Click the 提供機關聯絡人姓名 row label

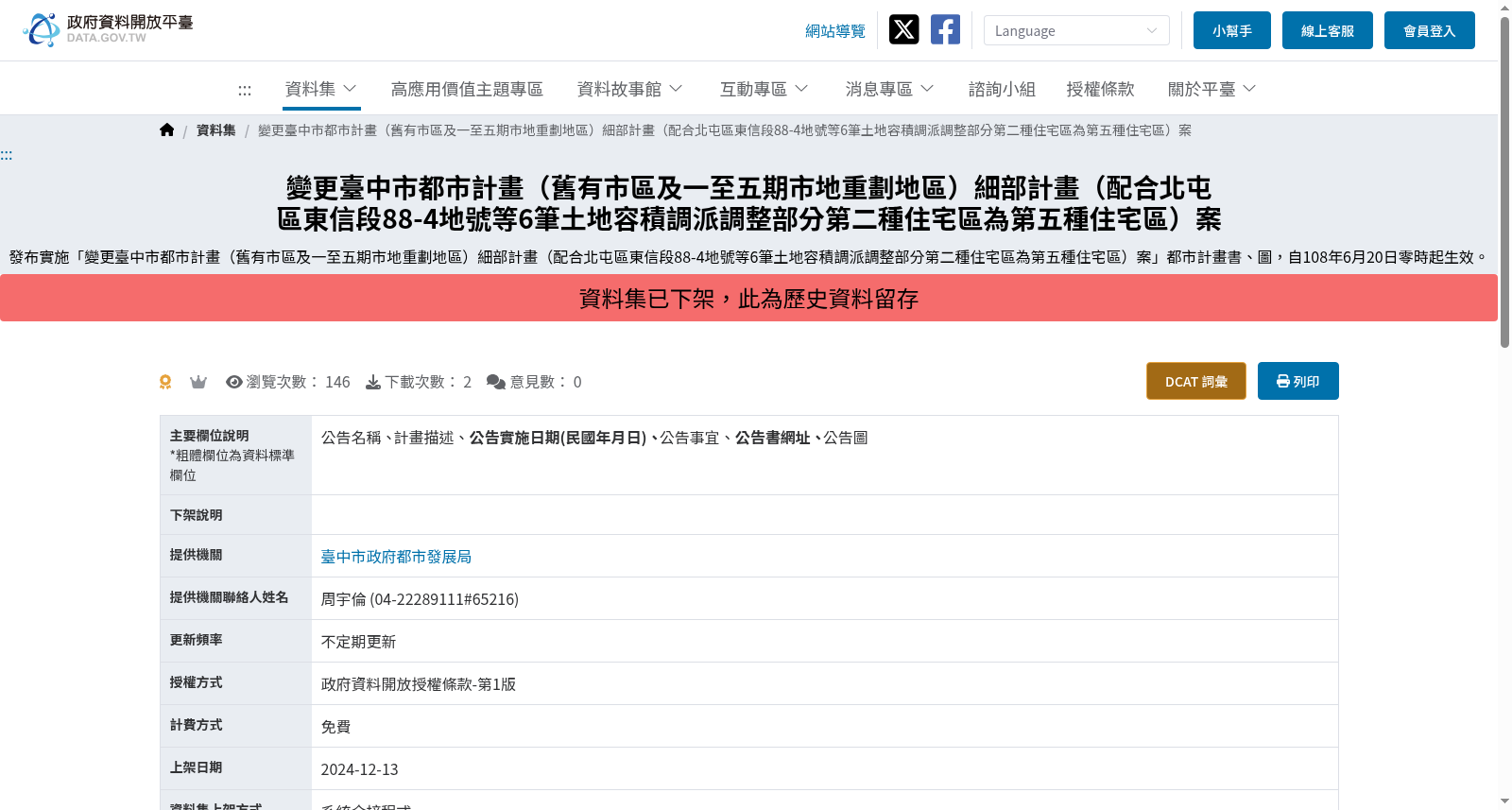point(230,597)
